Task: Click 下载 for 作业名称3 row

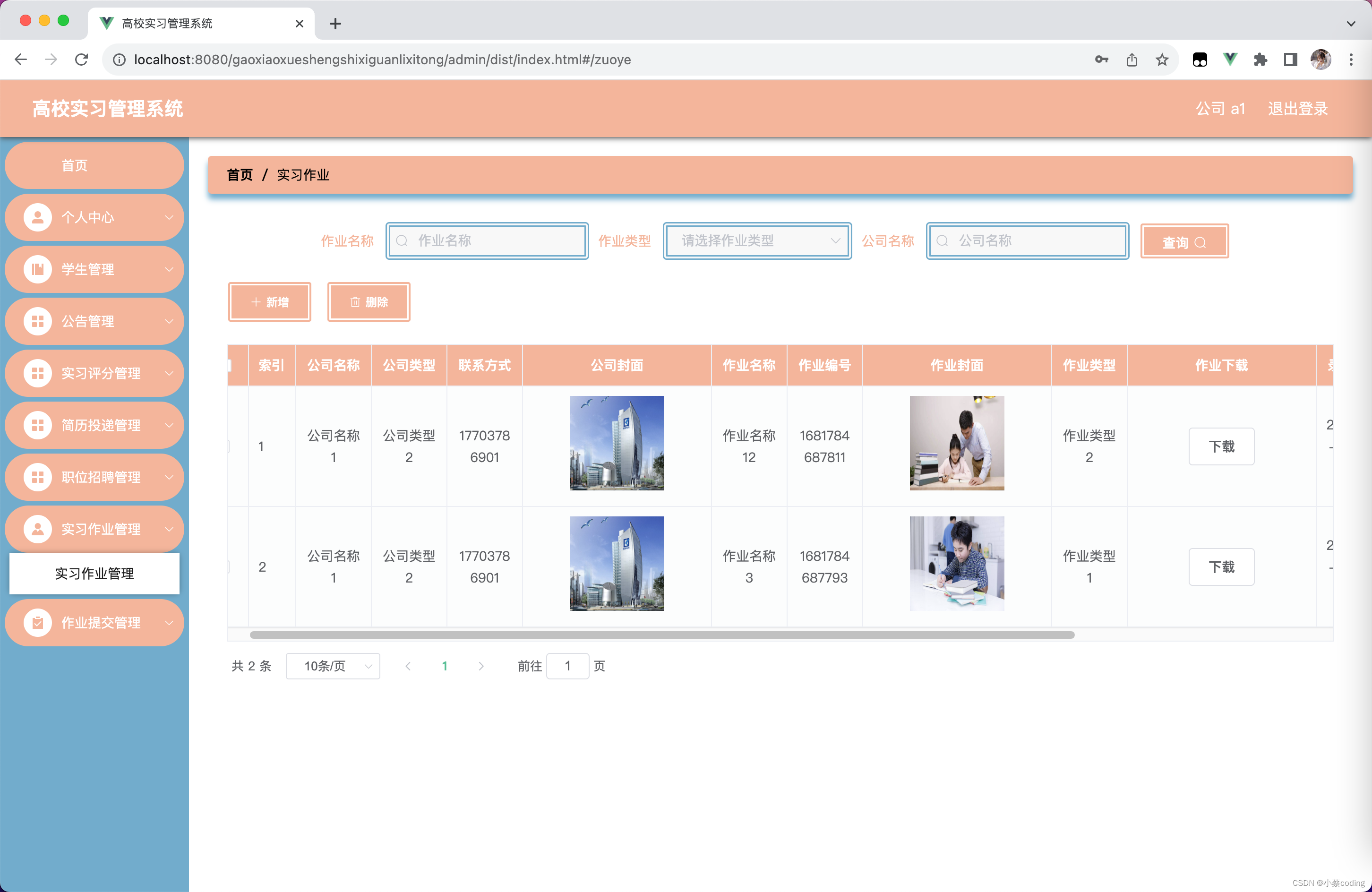Action: (1221, 567)
